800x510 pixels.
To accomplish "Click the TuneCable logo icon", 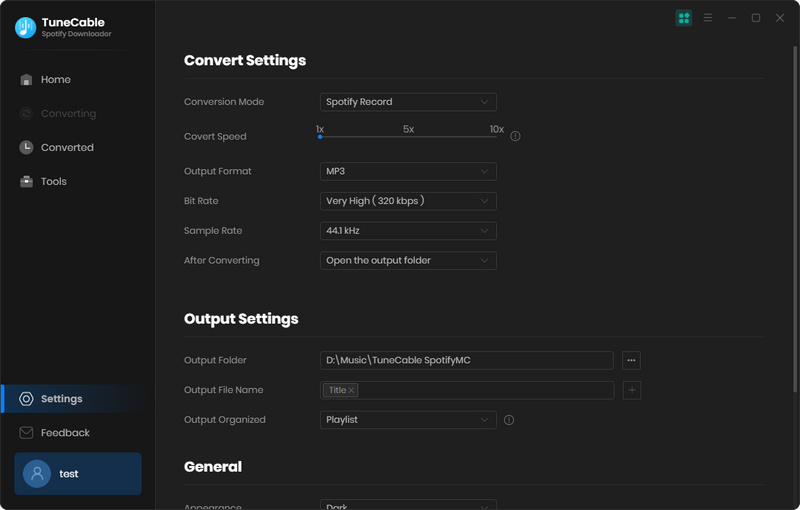I will coord(25,28).
